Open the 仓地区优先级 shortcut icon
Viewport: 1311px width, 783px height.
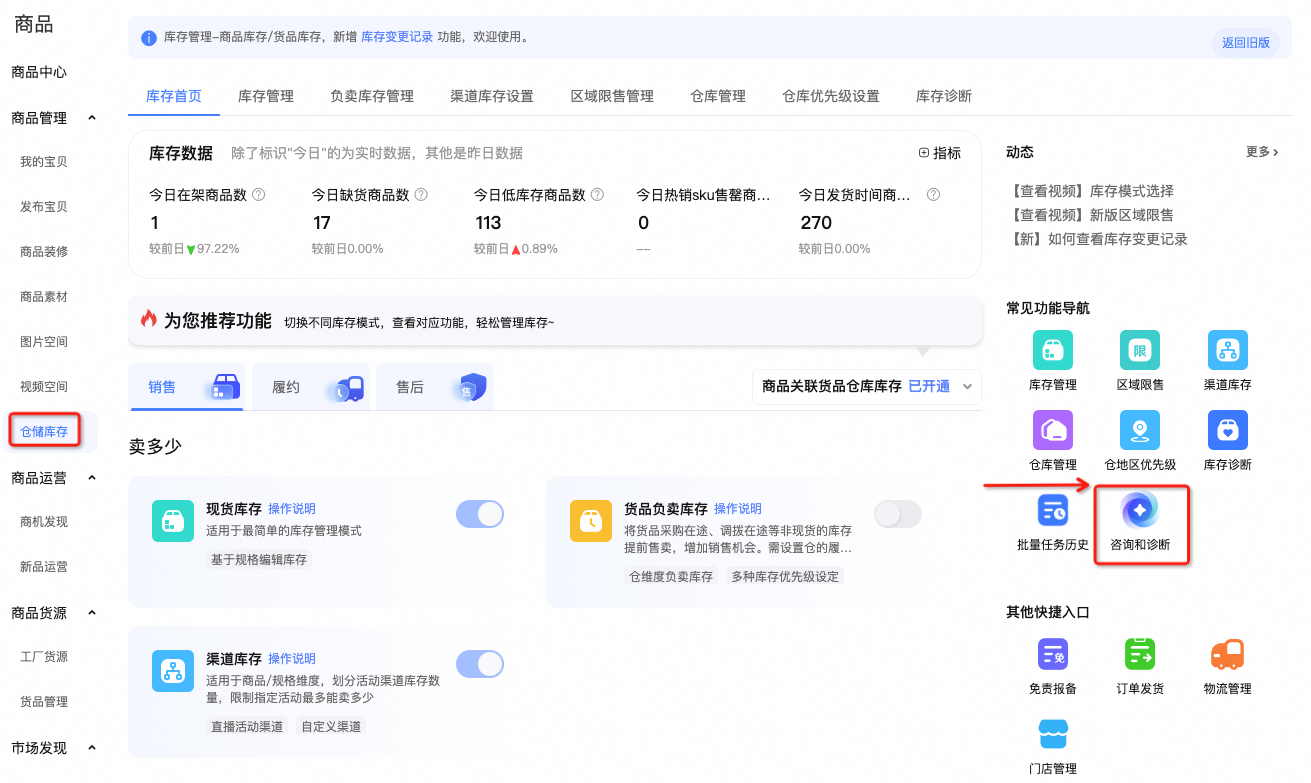[x=1140, y=430]
